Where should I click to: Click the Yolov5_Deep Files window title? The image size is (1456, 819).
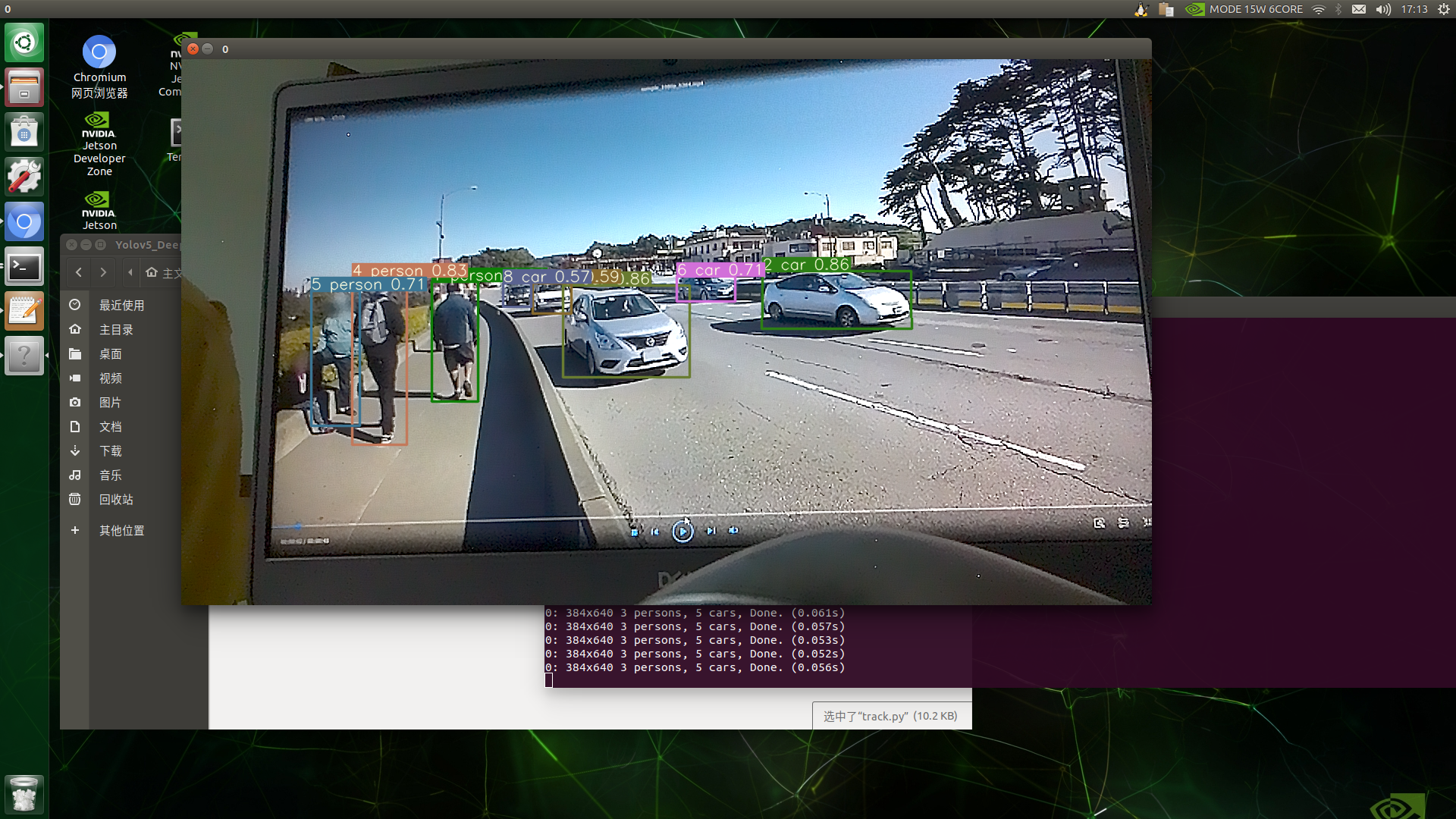coord(148,244)
